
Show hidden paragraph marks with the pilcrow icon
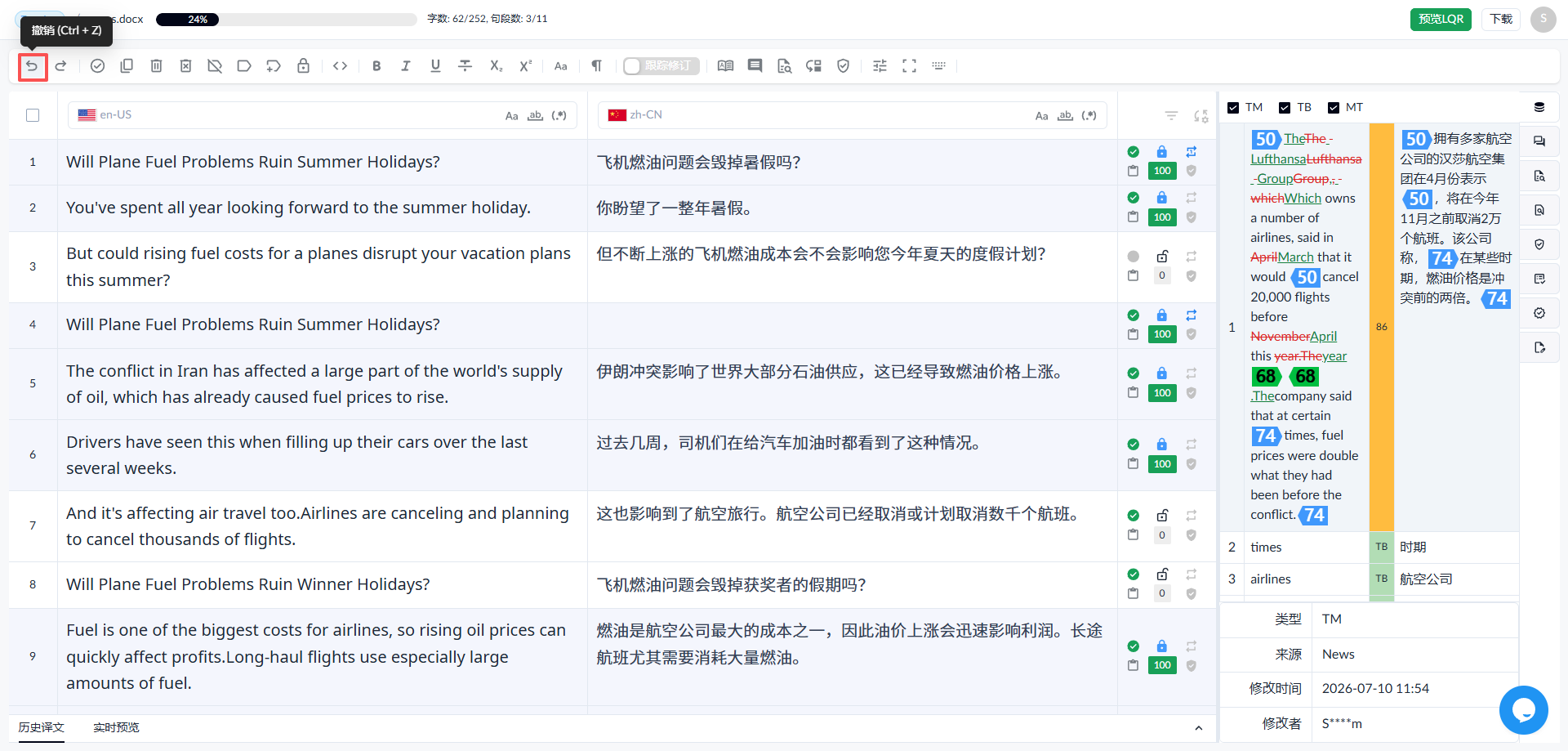tap(597, 66)
